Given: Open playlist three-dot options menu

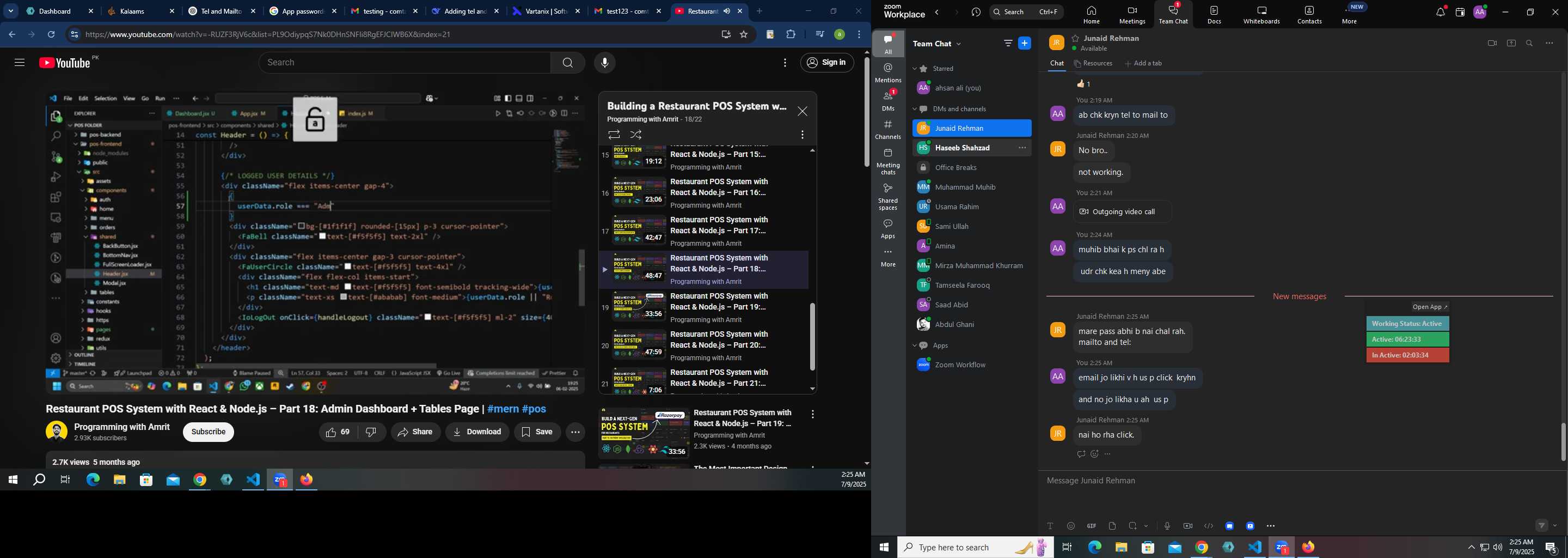Looking at the screenshot, I should coord(803,135).
